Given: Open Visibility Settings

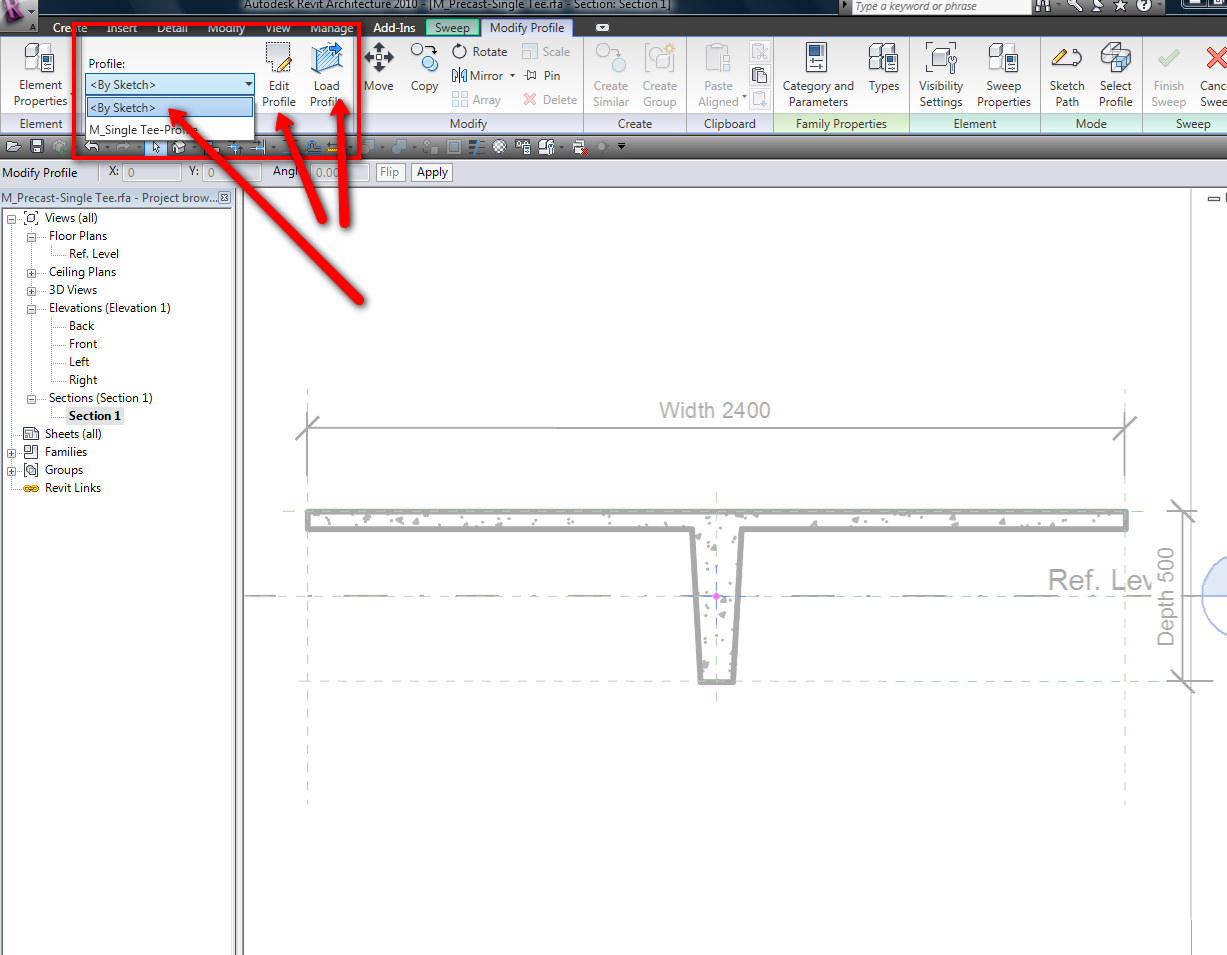Looking at the screenshot, I should pos(941,74).
